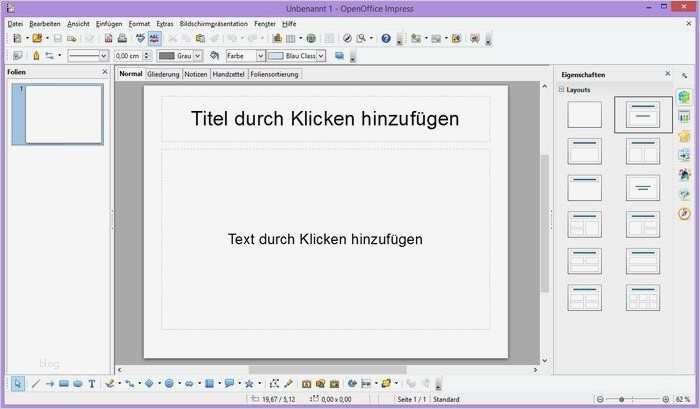700x409 pixels.
Task: Select slide 1 thumbnail in Folien panel
Action: point(58,114)
